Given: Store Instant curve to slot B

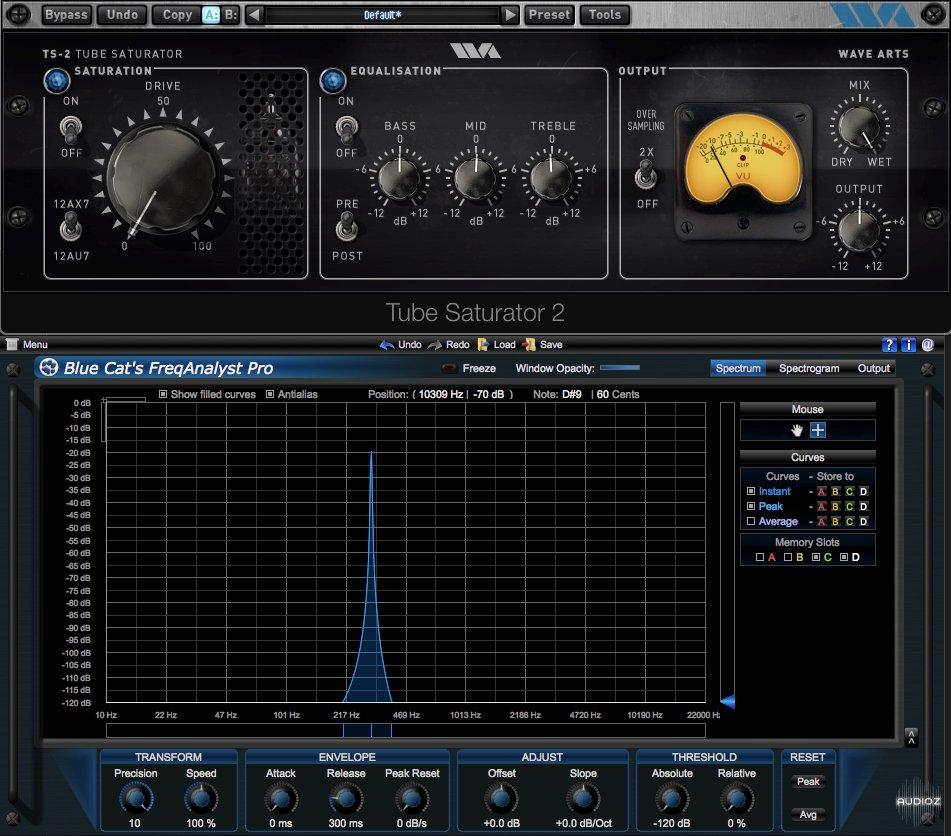Looking at the screenshot, I should point(836,491).
